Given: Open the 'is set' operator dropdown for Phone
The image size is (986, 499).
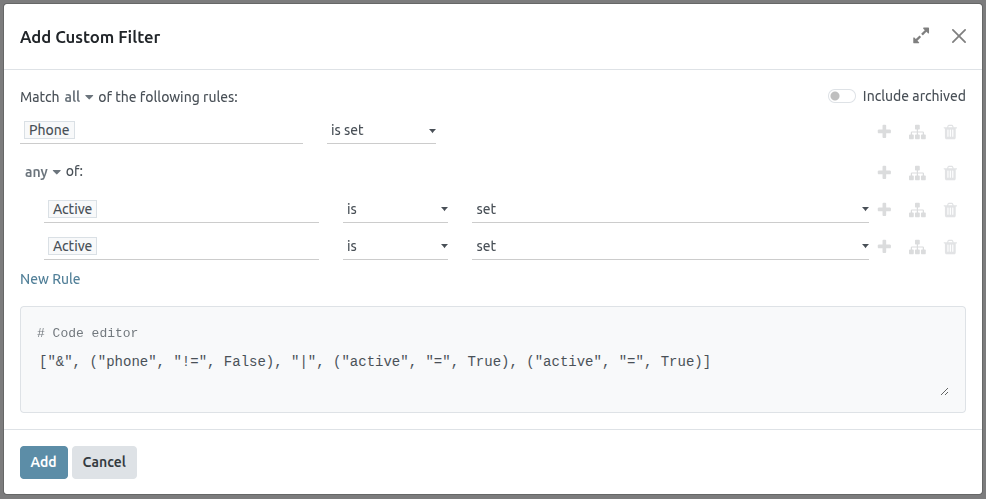Looking at the screenshot, I should pyautogui.click(x=381, y=130).
